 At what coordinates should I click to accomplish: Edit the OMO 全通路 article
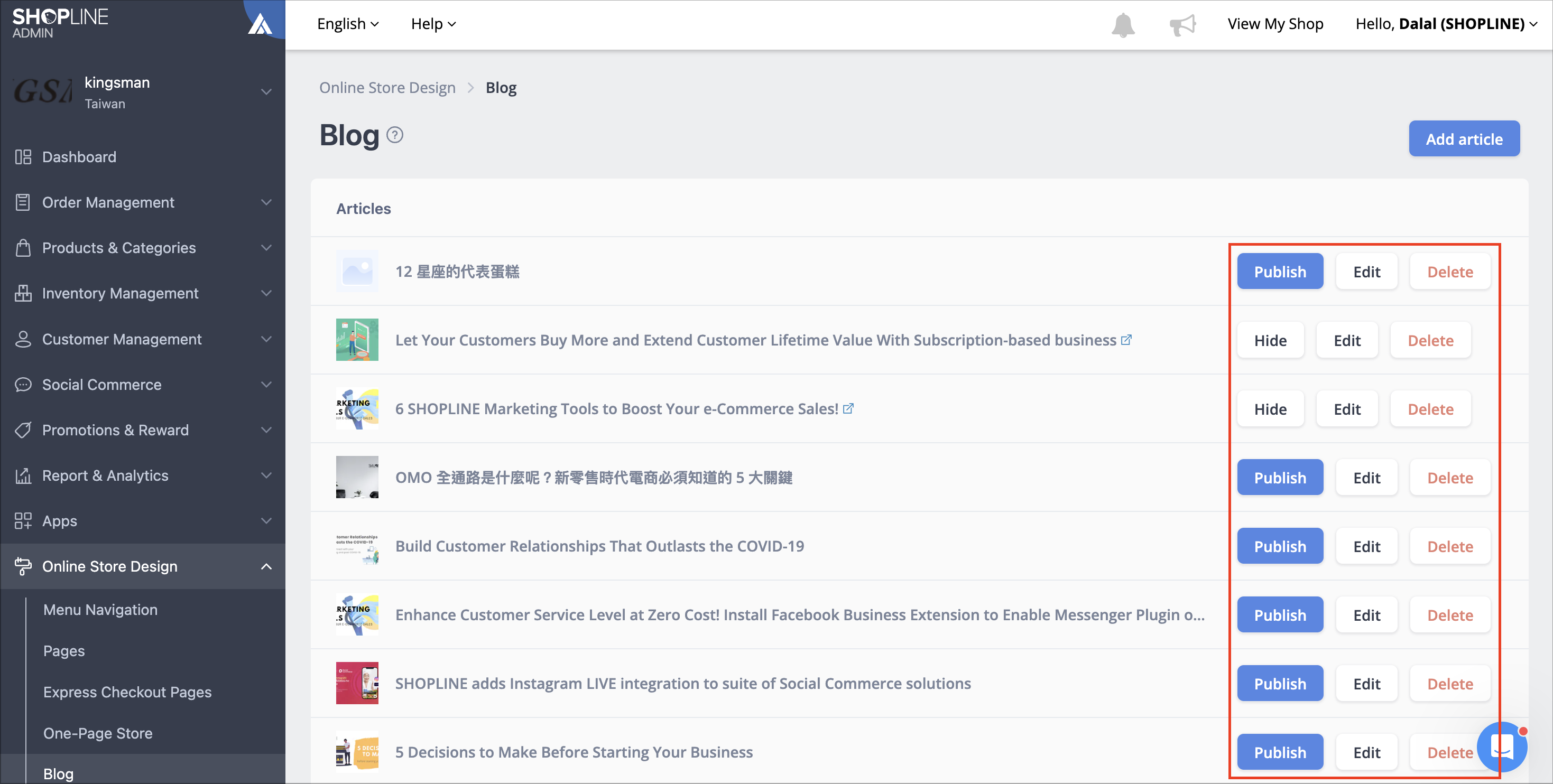point(1366,478)
